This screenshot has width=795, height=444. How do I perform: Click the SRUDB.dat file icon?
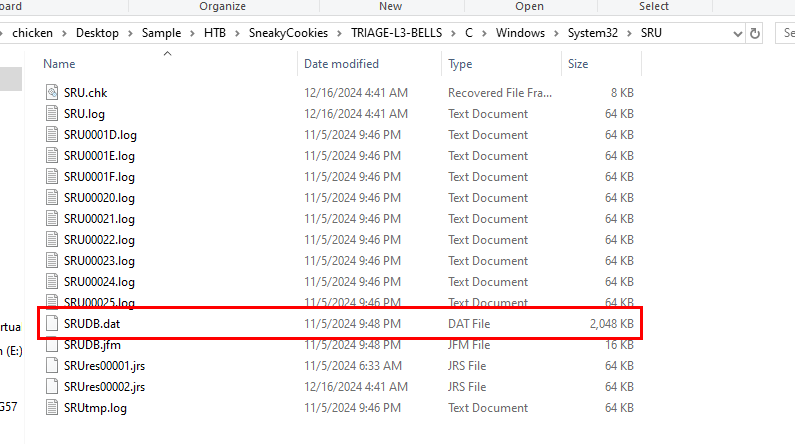pyautogui.click(x=53, y=324)
